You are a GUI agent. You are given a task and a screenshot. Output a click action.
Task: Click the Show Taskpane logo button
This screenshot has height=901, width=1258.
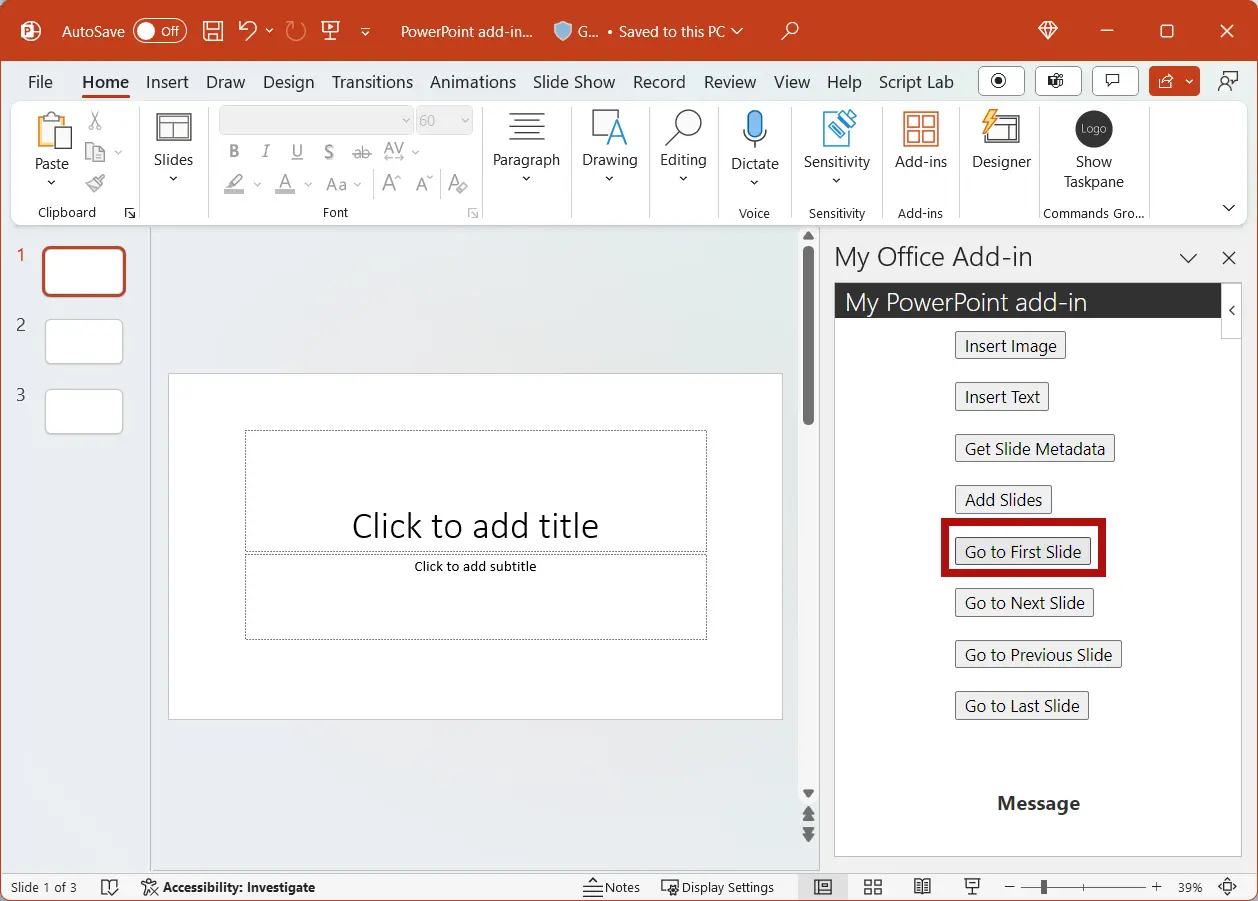pyautogui.click(x=1093, y=130)
